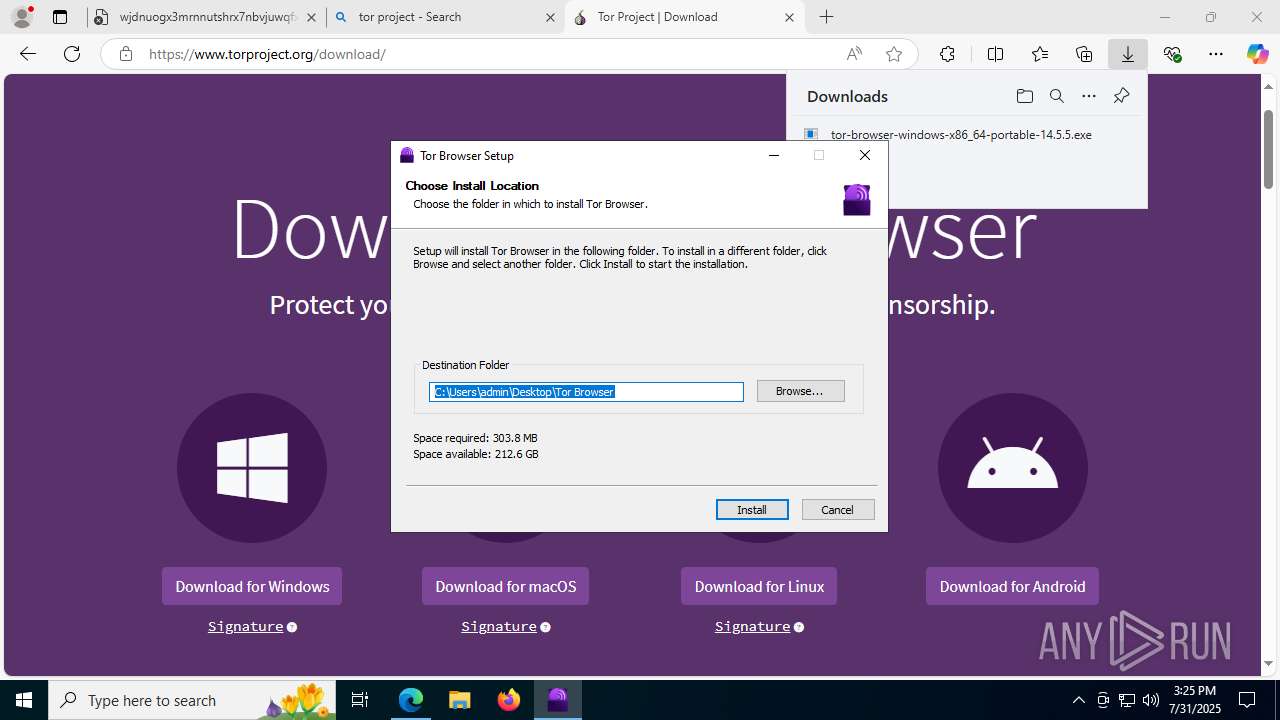Switch to the wjdnuogx3mrnnutshrx7nbvjuwqf tab
The height and width of the screenshot is (720, 1280).
pos(205,17)
